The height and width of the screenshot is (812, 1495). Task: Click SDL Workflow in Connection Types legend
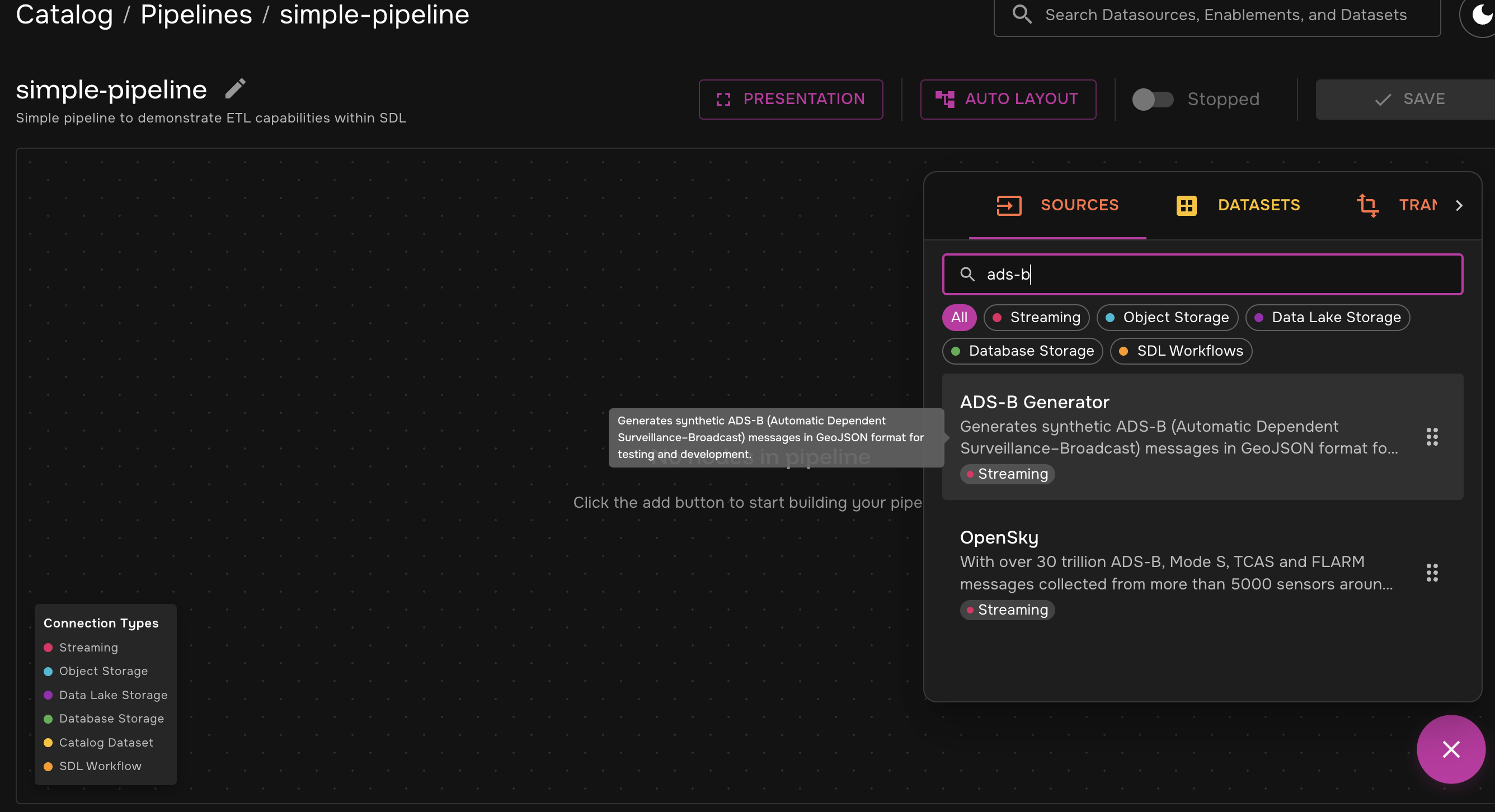tap(92, 766)
